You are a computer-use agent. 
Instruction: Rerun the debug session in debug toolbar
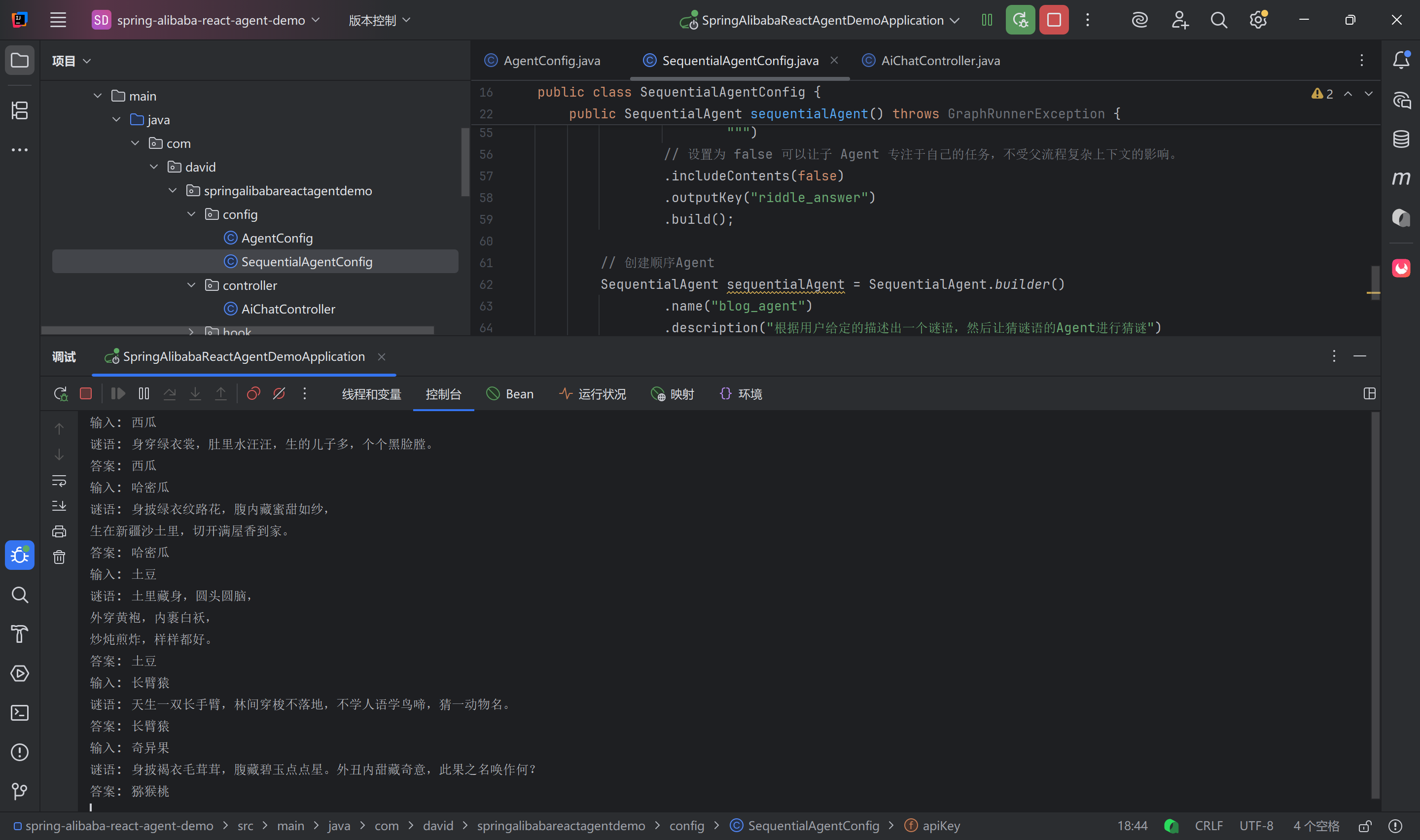click(61, 393)
